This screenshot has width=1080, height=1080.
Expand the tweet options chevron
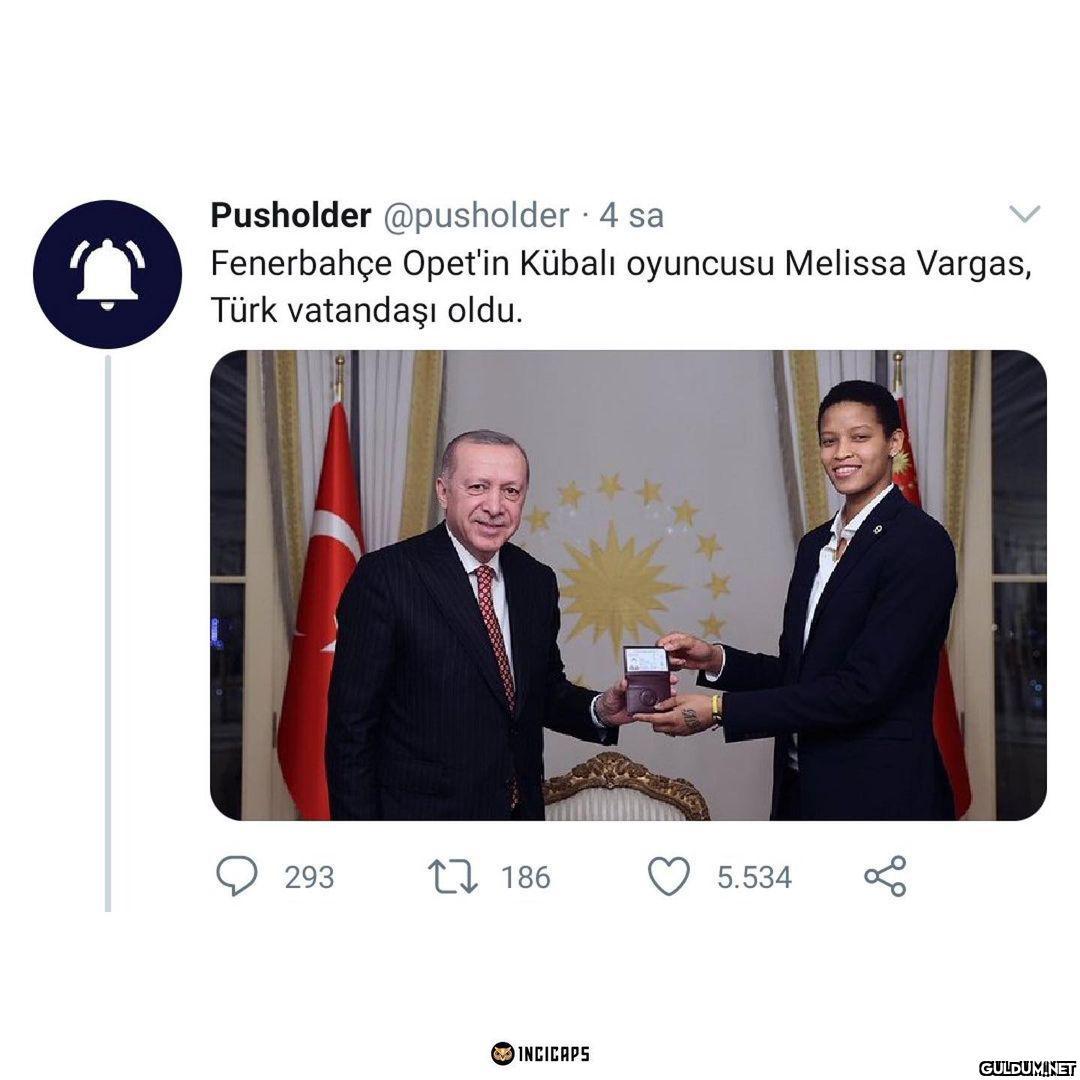(x=1024, y=214)
